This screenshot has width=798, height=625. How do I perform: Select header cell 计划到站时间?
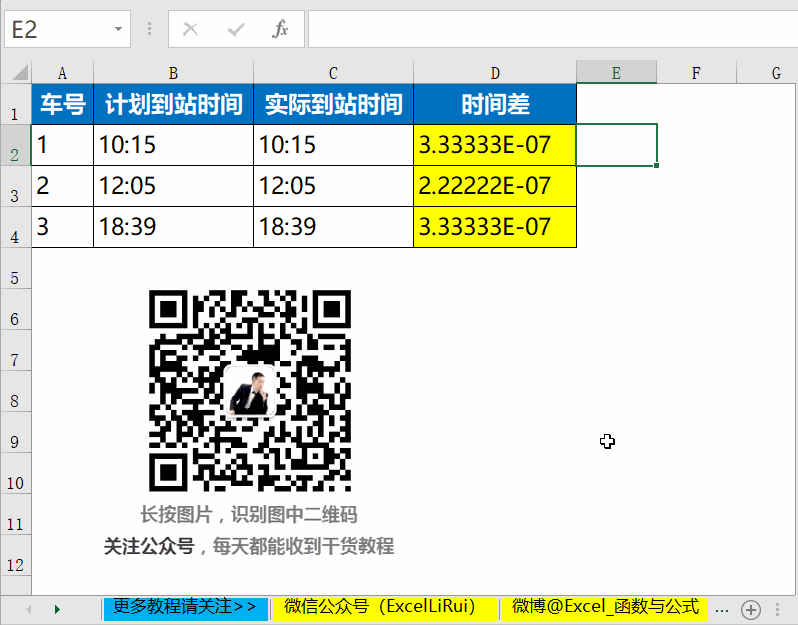click(174, 104)
